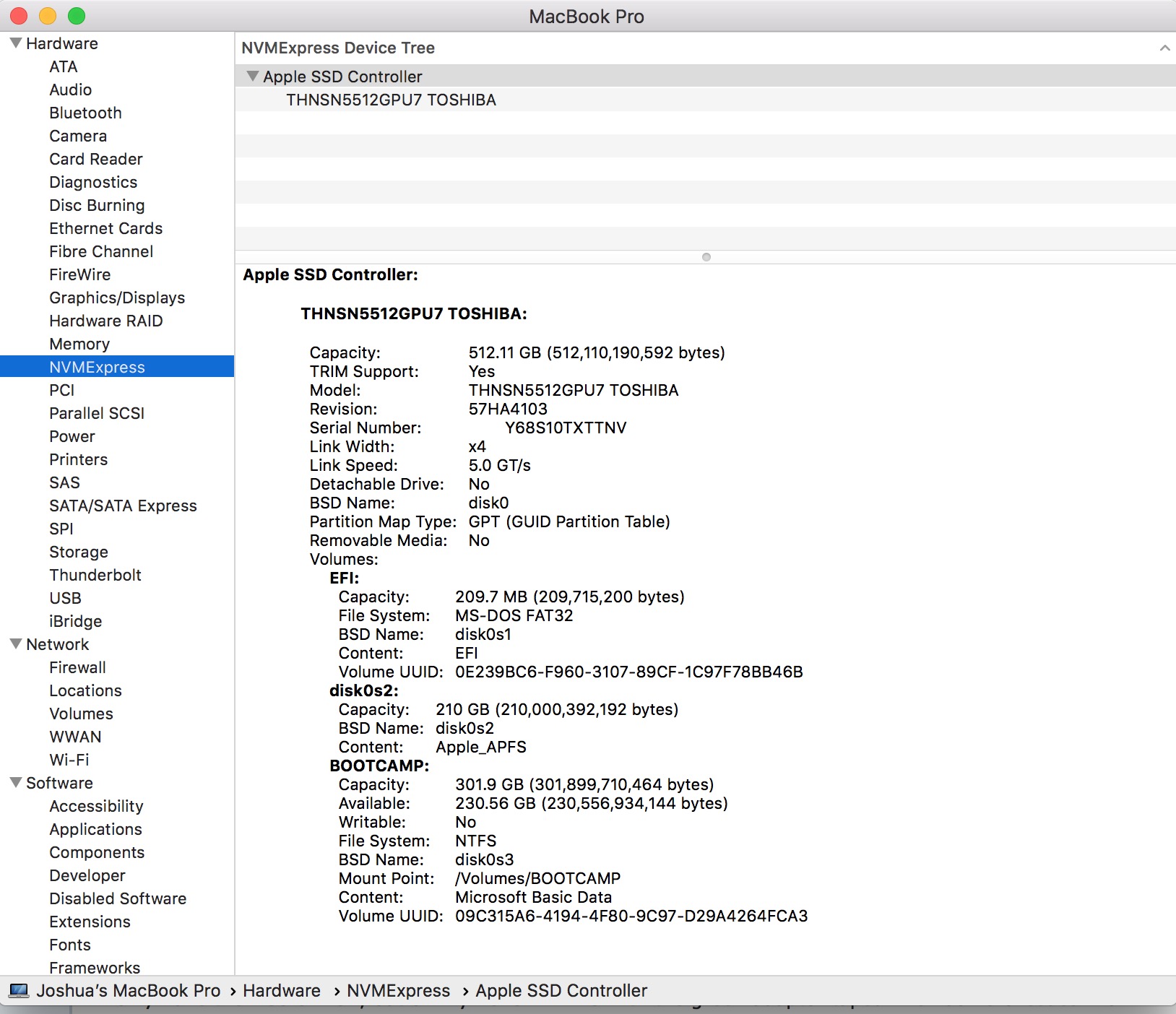Select Applications under Software
The image size is (1176, 1014).
tap(96, 829)
